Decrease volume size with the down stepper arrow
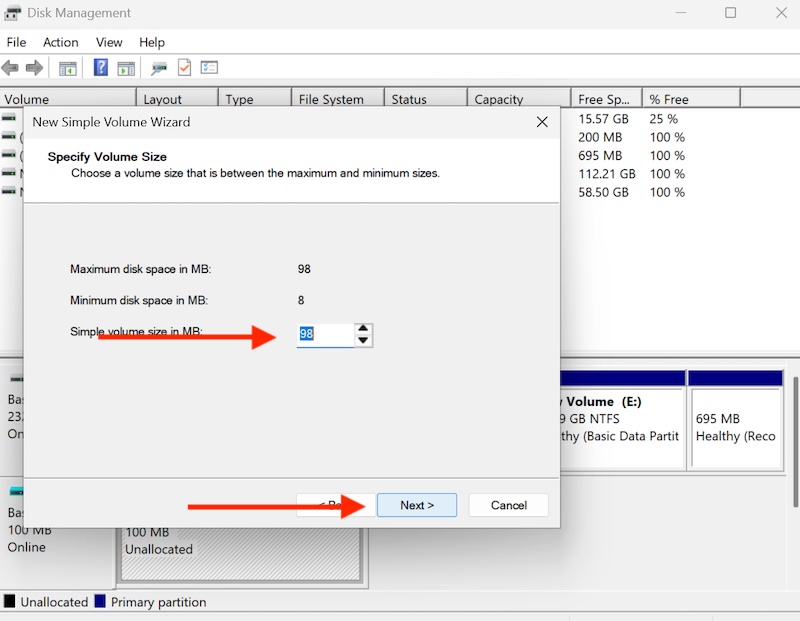The height and width of the screenshot is (621, 800). 363,340
